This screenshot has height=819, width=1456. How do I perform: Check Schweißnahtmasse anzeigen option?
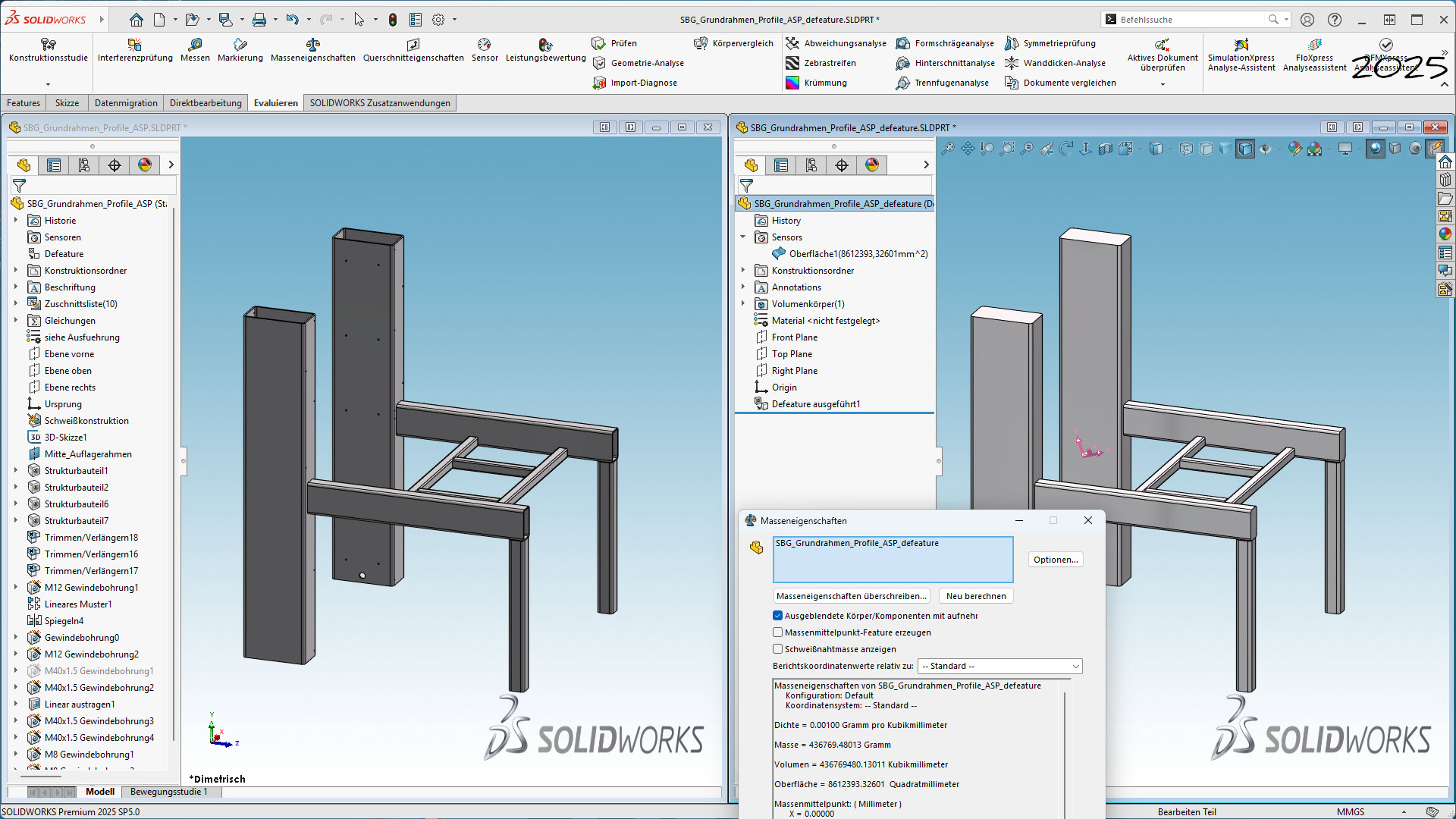(x=777, y=649)
